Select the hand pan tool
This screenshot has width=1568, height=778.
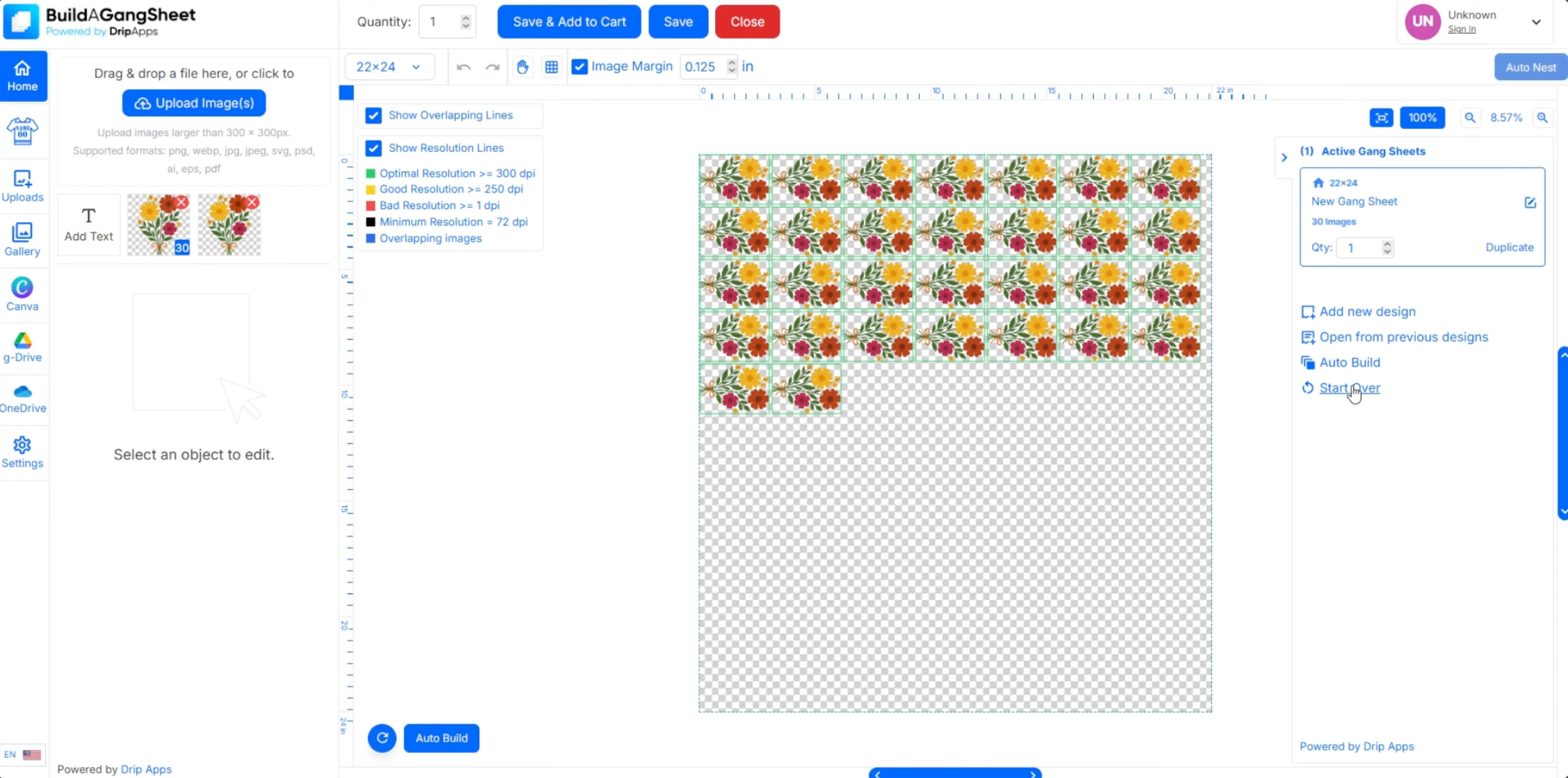pyautogui.click(x=522, y=67)
